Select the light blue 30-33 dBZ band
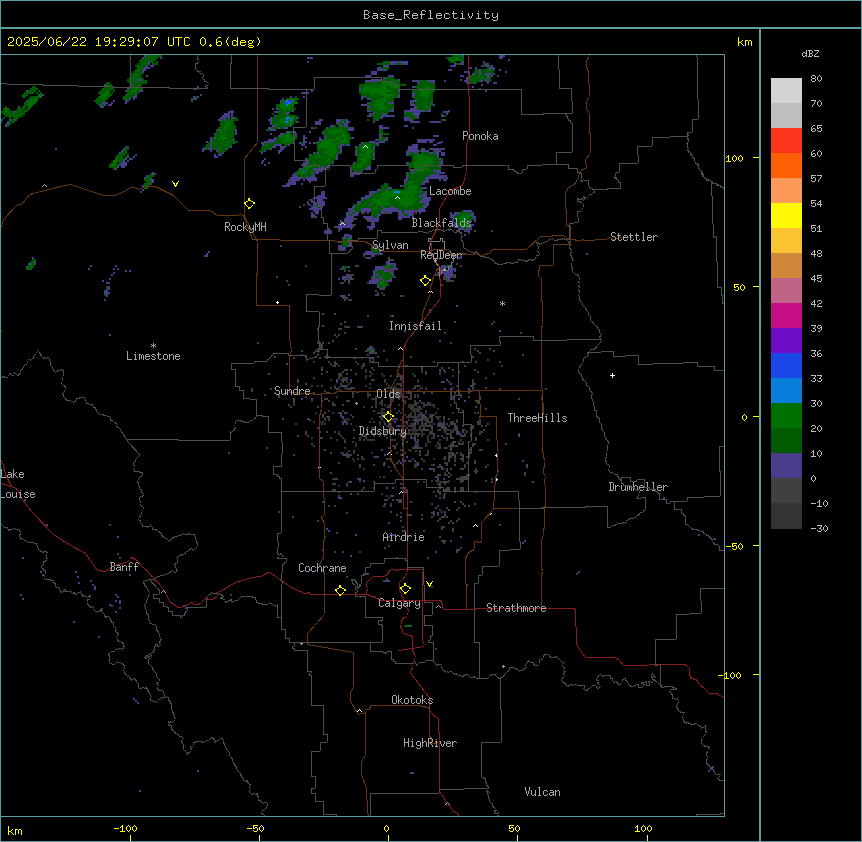 pyautogui.click(x=786, y=391)
